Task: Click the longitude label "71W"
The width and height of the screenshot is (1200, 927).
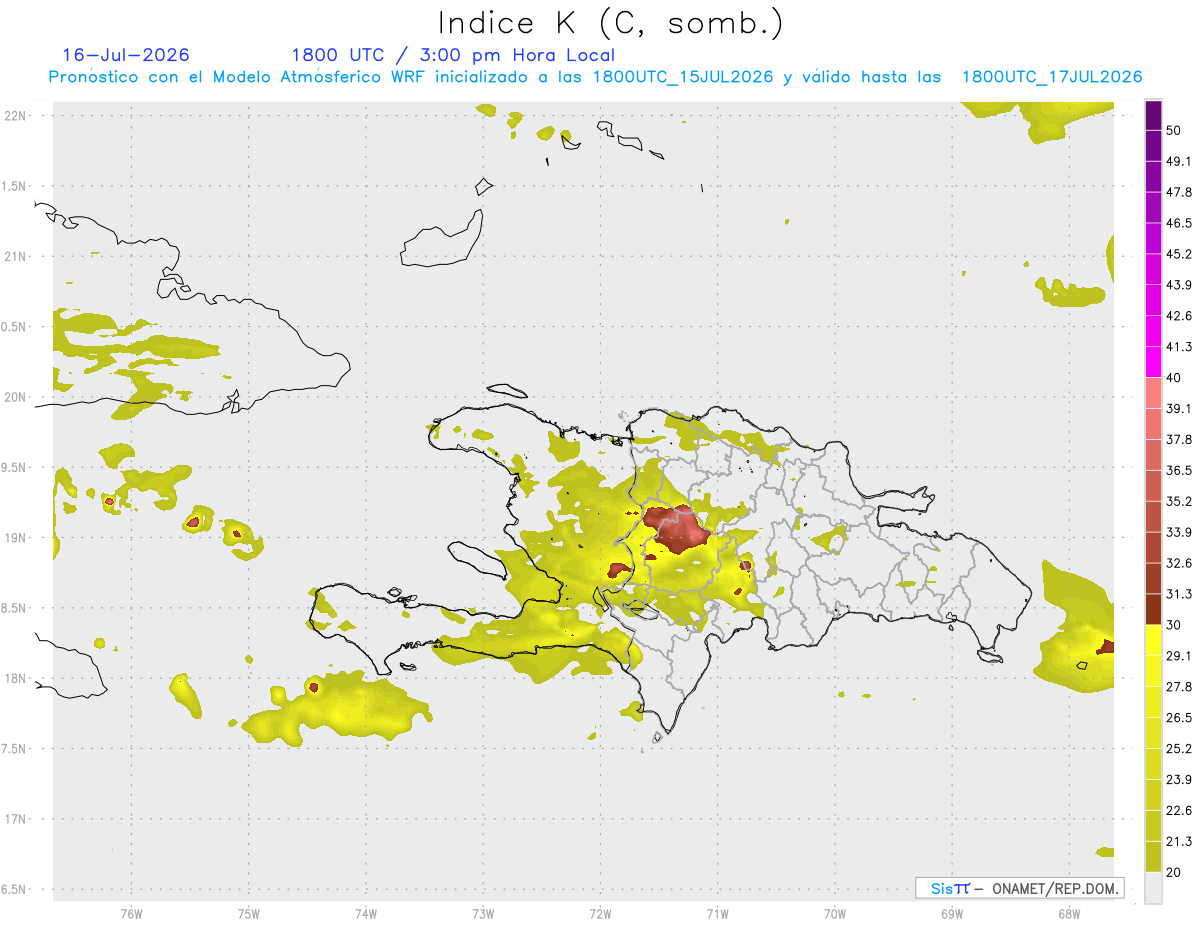Action: click(x=717, y=913)
